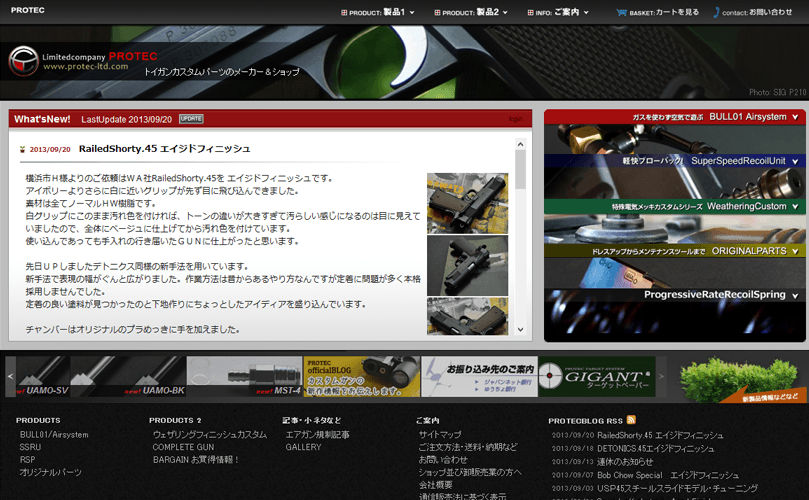
Task: Open first pistol photo thumbnail
Action: click(x=467, y=203)
